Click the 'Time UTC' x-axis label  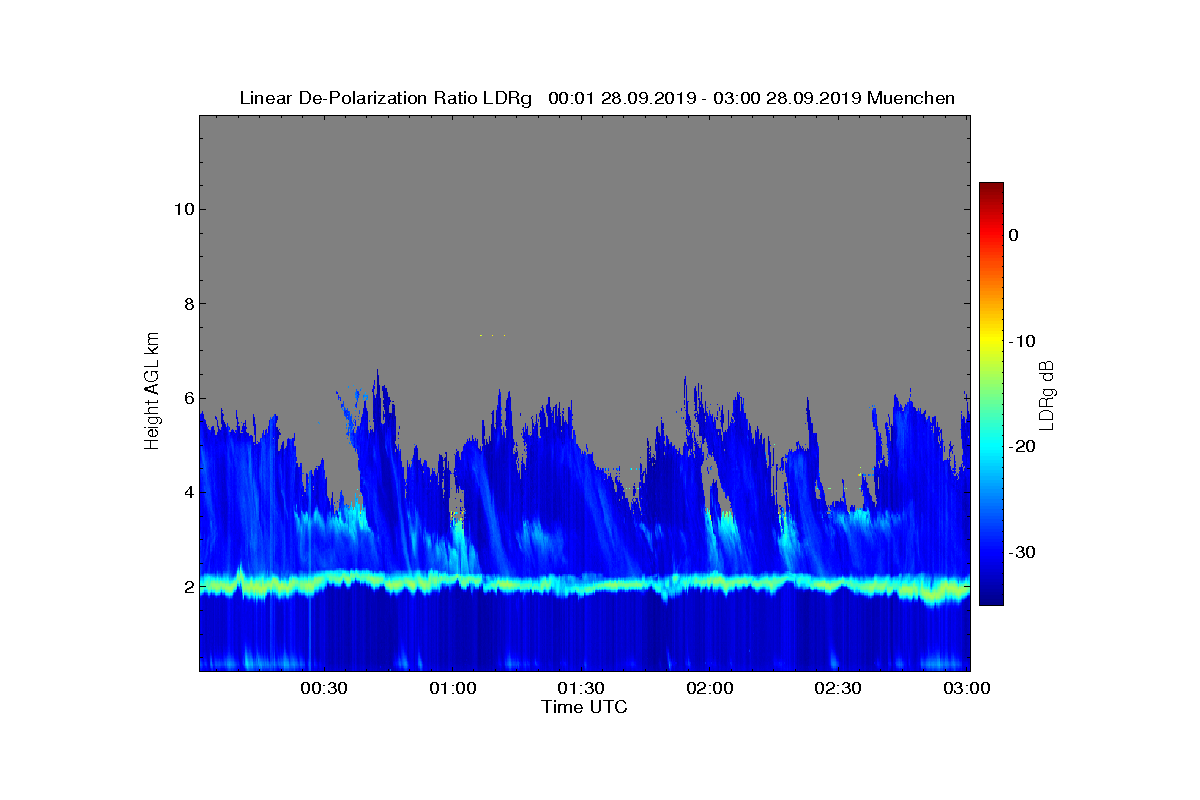585,707
